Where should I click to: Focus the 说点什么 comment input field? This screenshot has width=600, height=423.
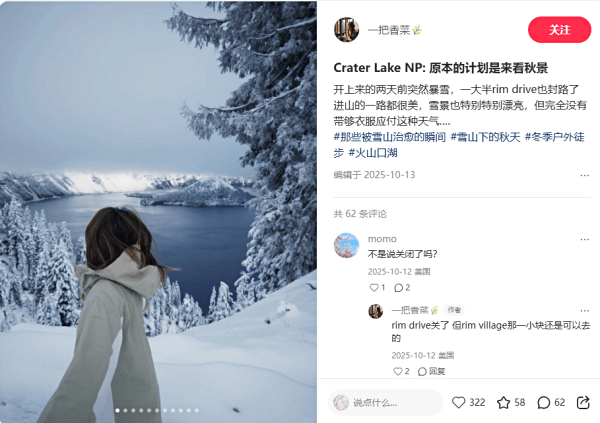385,402
